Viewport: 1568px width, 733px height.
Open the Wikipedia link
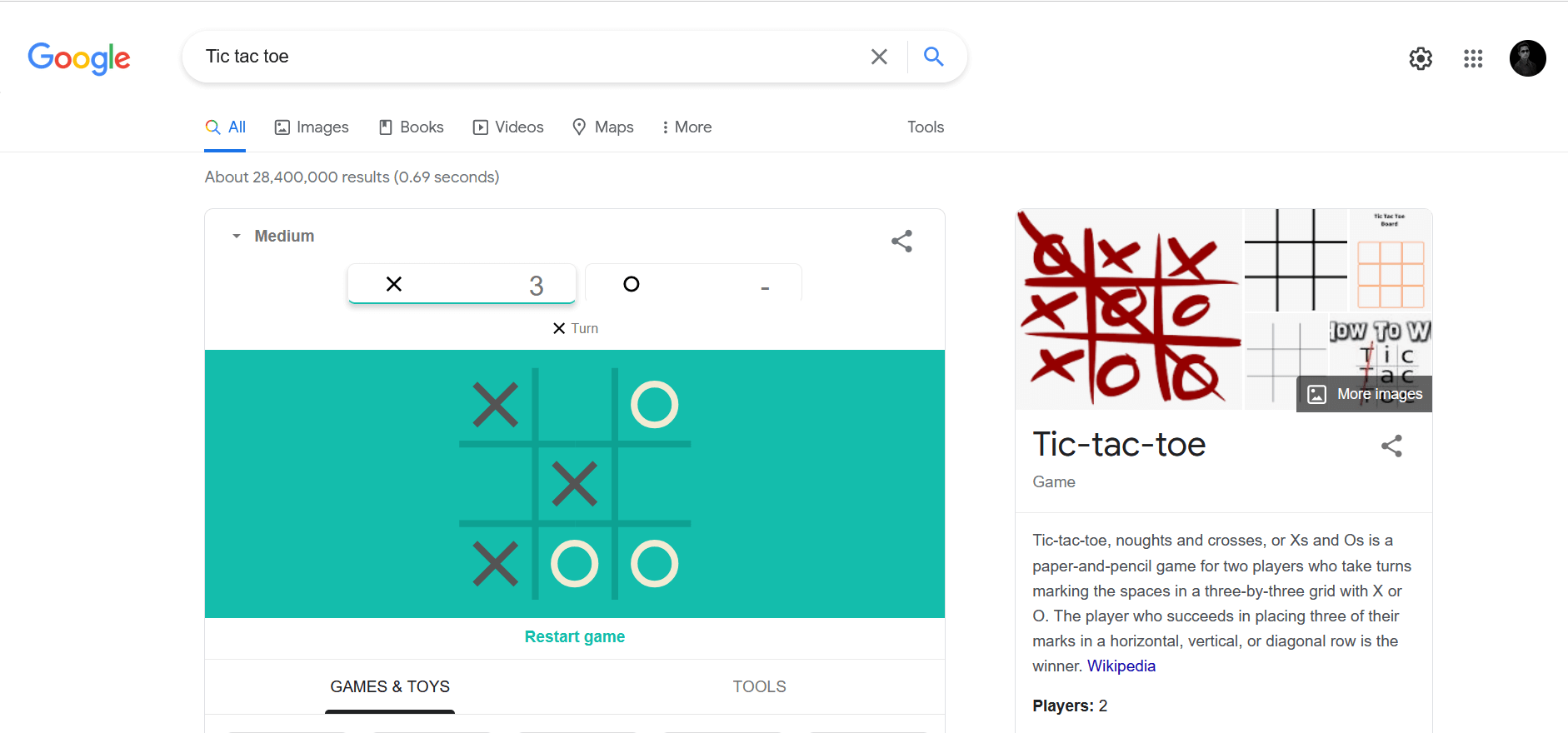pyautogui.click(x=1121, y=666)
